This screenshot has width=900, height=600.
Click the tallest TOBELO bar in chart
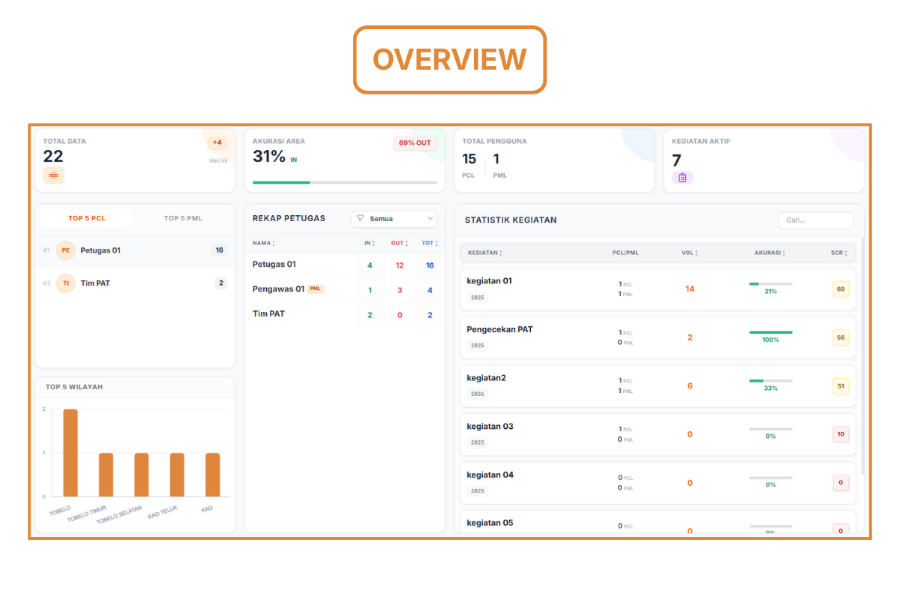(x=70, y=452)
